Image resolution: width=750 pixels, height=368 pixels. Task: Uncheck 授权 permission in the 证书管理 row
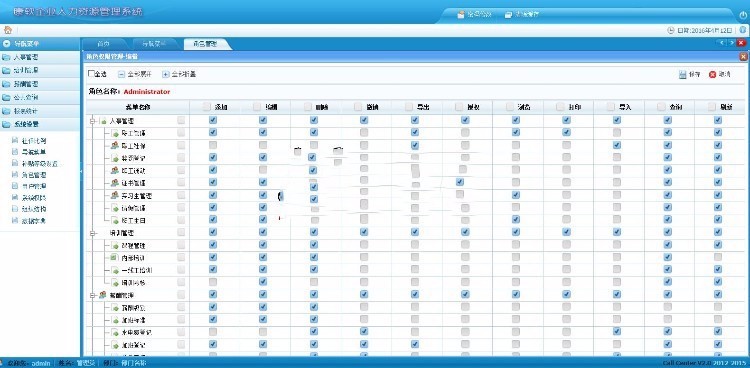[460, 182]
